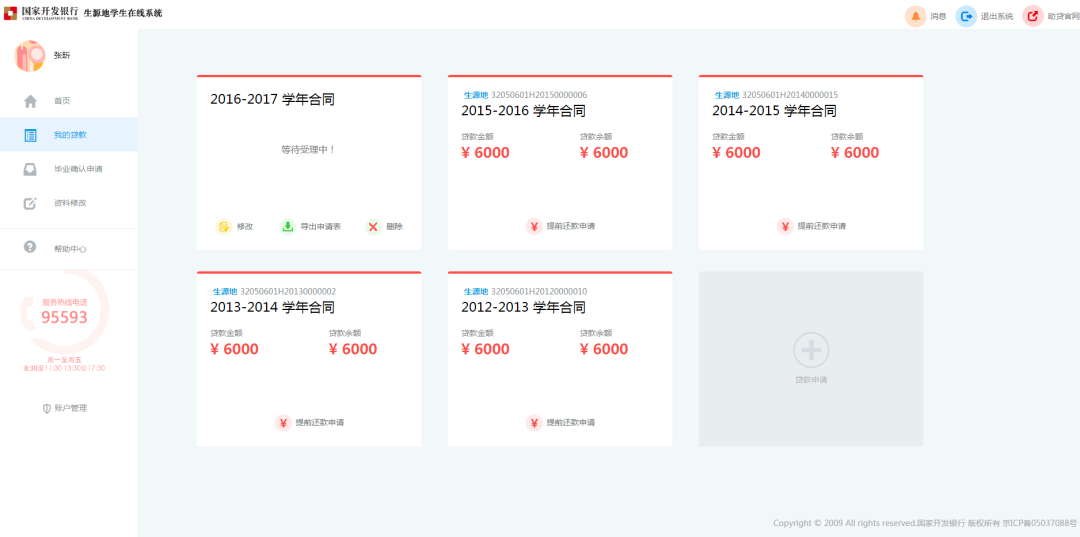
Task: Click the 2015-2016 学年合同 title
Action: [x=523, y=111]
